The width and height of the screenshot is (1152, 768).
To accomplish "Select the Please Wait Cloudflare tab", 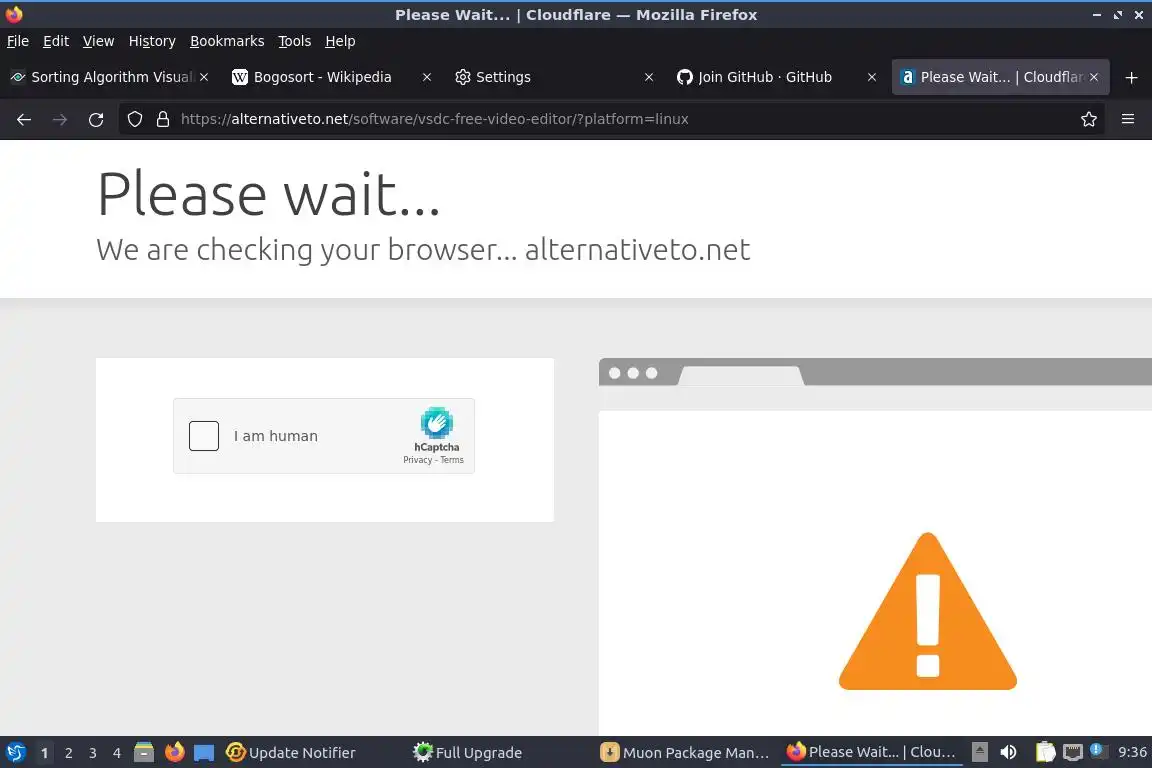I will [x=1001, y=77].
